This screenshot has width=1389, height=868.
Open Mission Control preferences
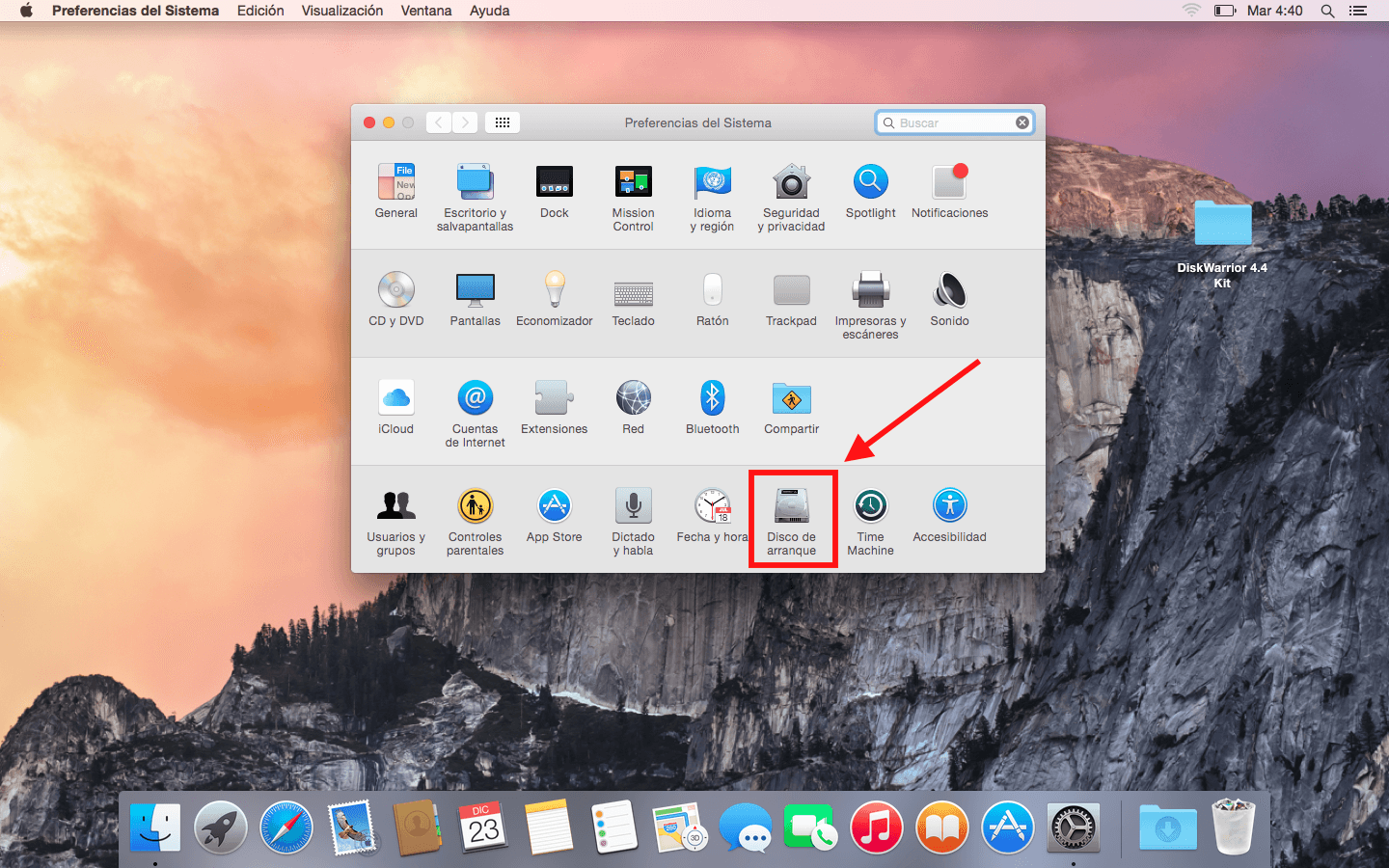(634, 198)
